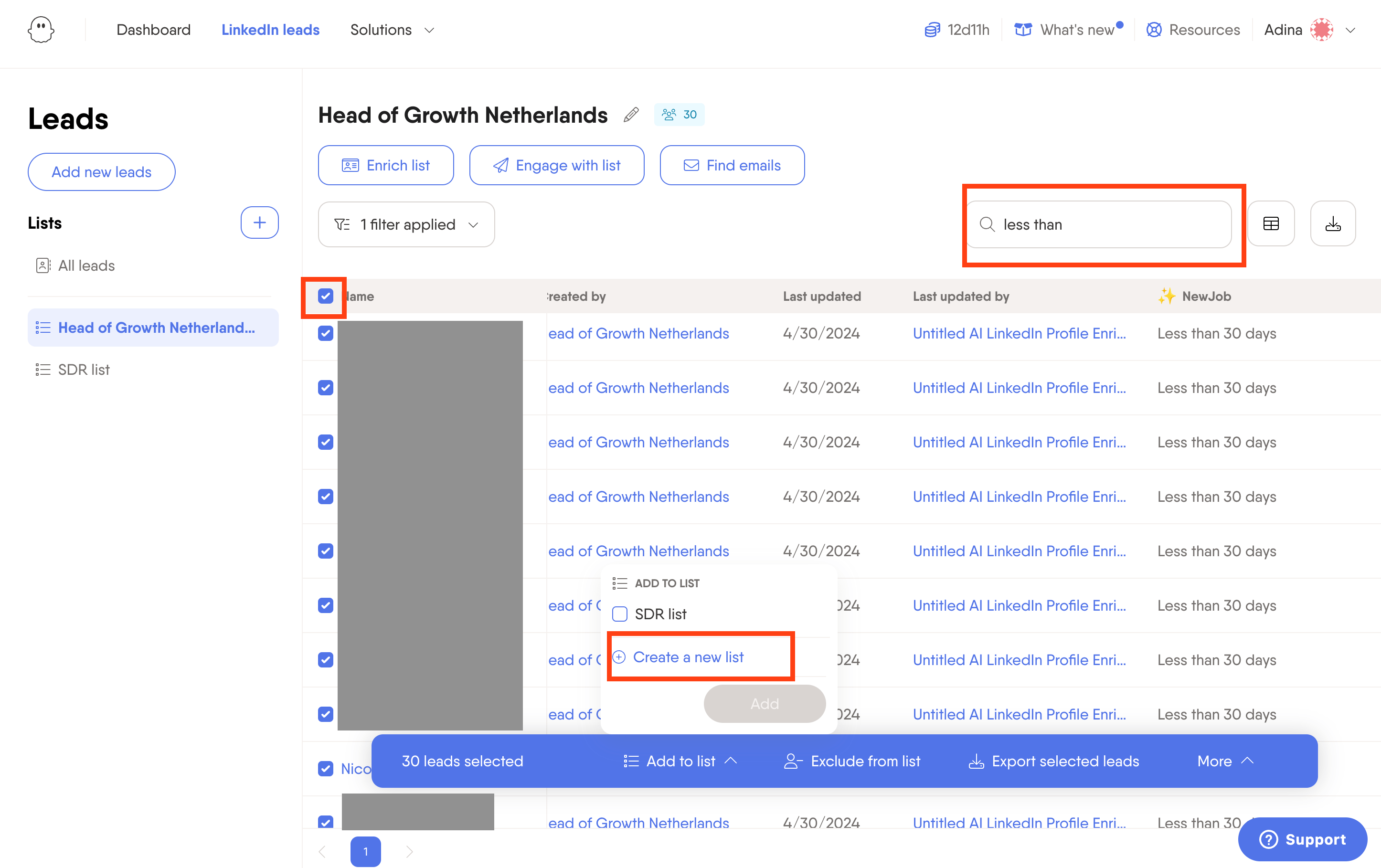Go to the Dashboard tab

click(153, 30)
